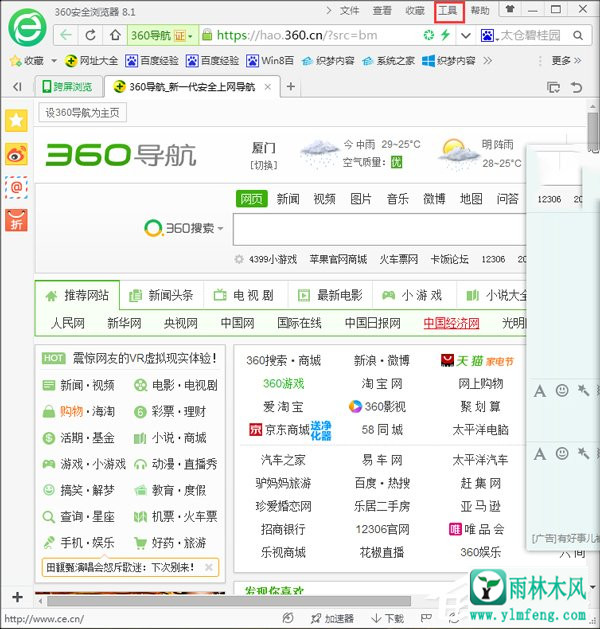Add sidebar app with plus icon
Image resolution: width=600 pixels, height=629 pixels.
coord(17,597)
